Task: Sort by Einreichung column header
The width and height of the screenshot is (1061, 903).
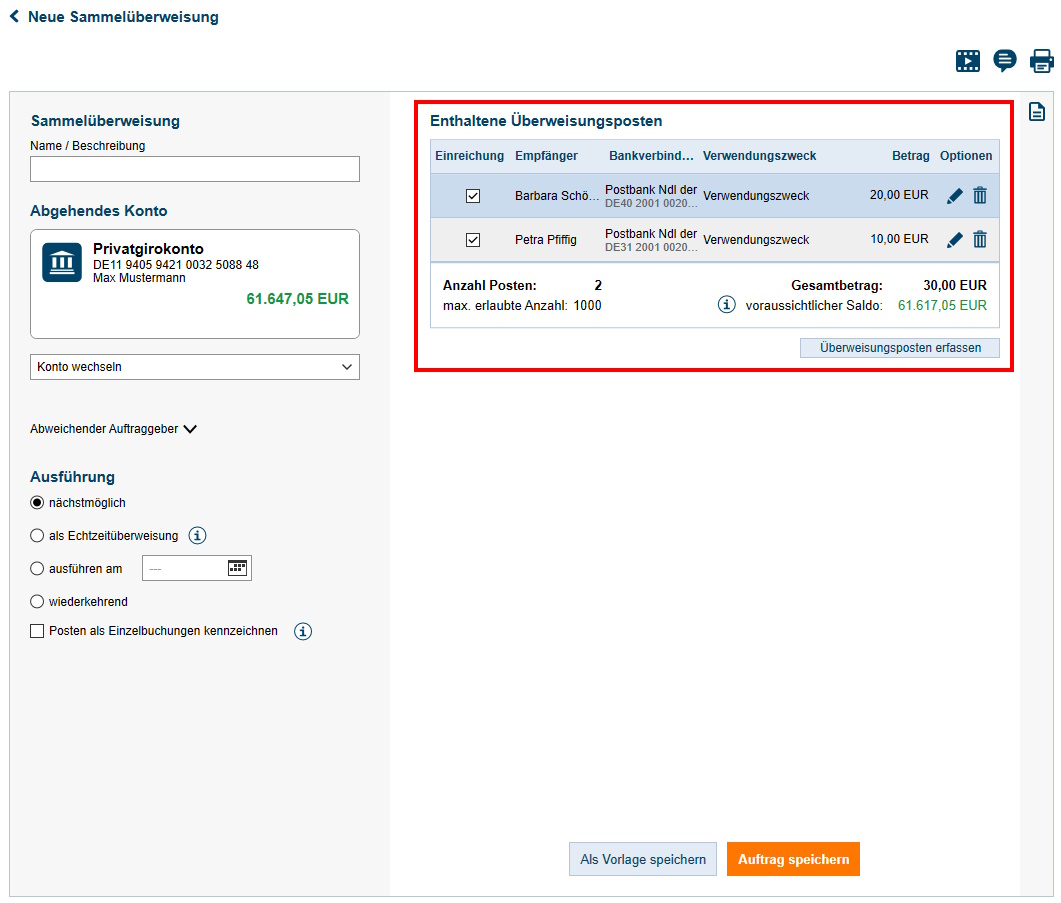Action: pos(470,156)
